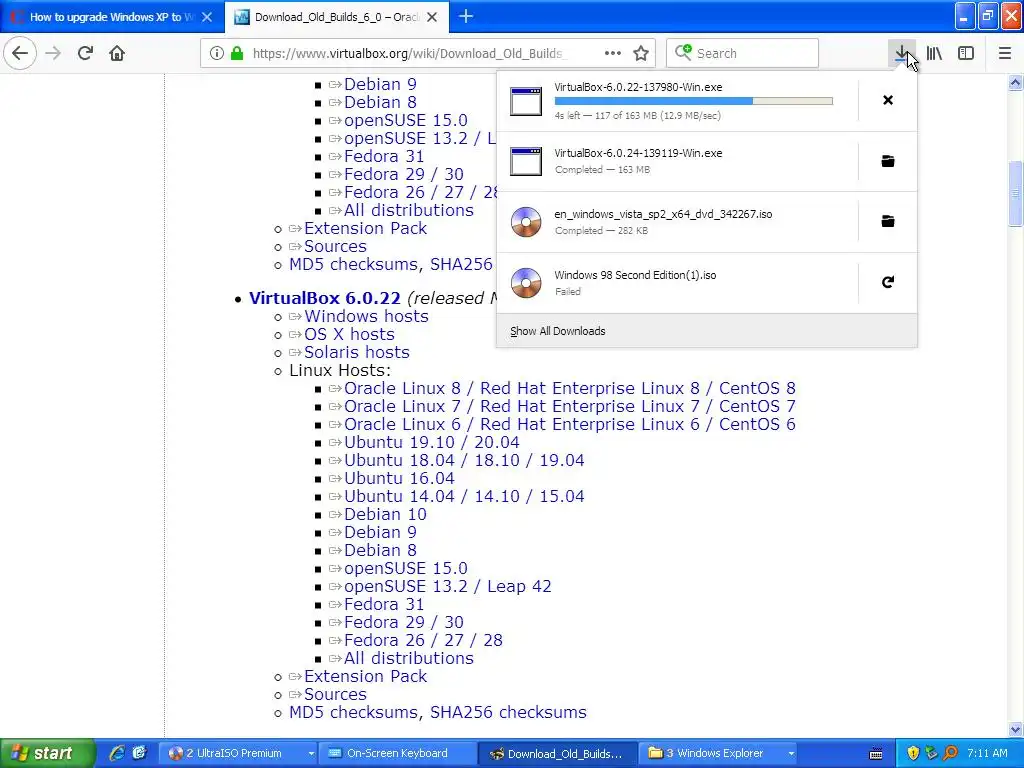The width and height of the screenshot is (1024, 768).
Task: Click the green padlock security icon
Action: 237,53
